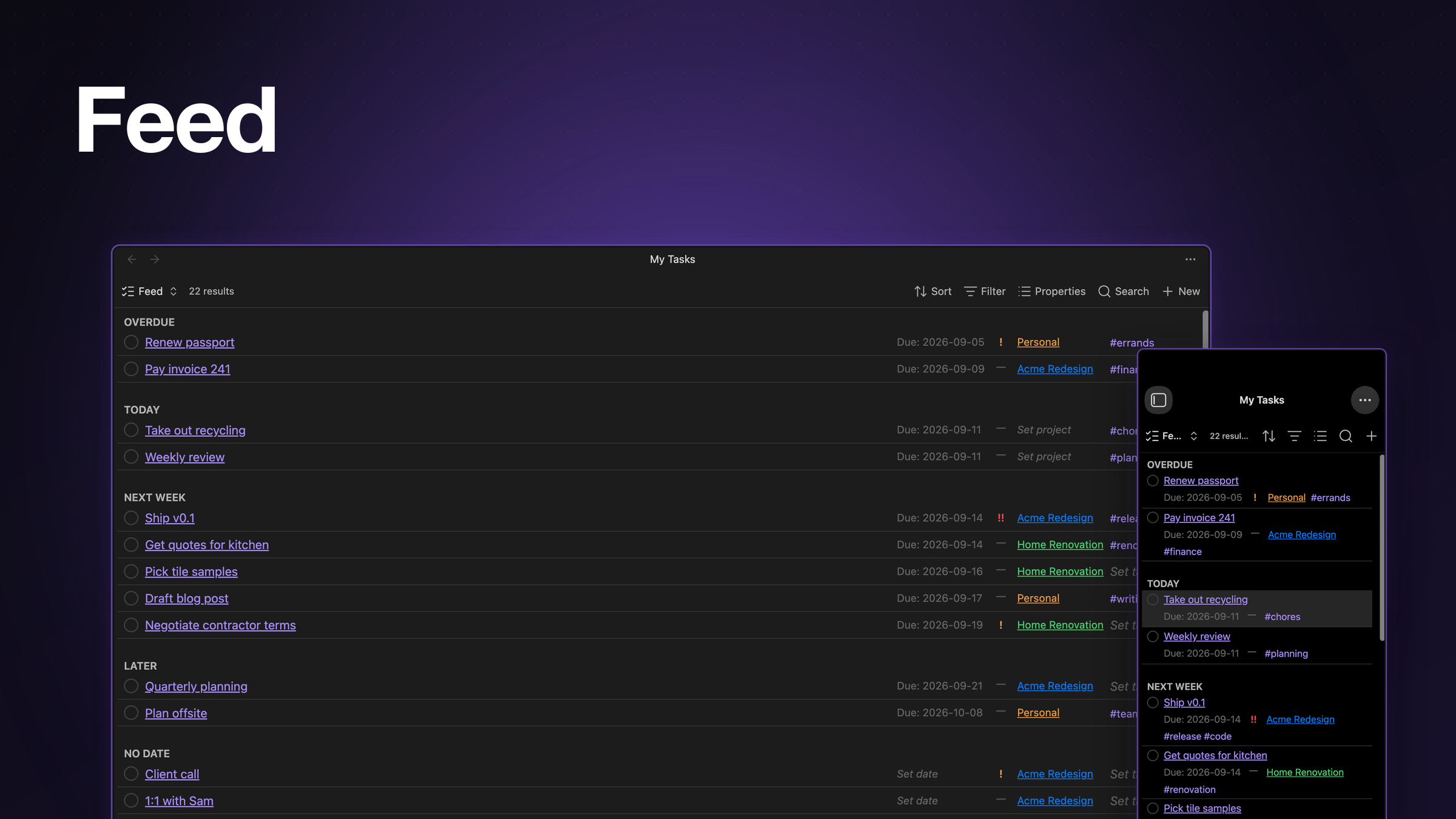Toggle the sidebar in the mobile My Tasks panel
Screen dimensions: 1456x819
coord(1159,400)
